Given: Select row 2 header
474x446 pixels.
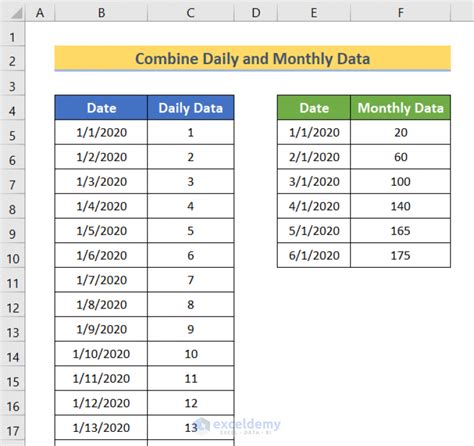Looking at the screenshot, I should coord(12,58).
